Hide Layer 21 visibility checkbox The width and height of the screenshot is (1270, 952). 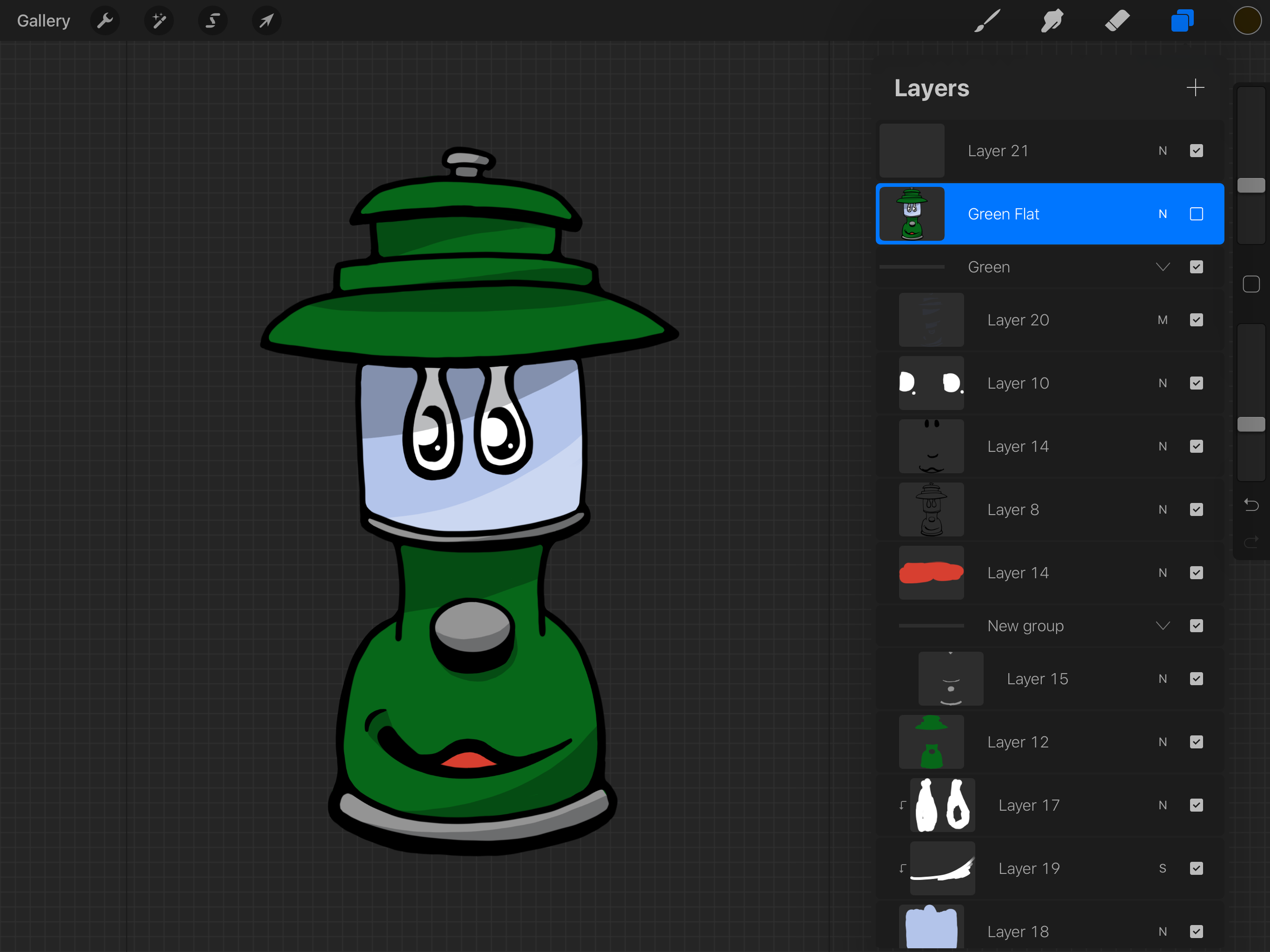point(1196,151)
